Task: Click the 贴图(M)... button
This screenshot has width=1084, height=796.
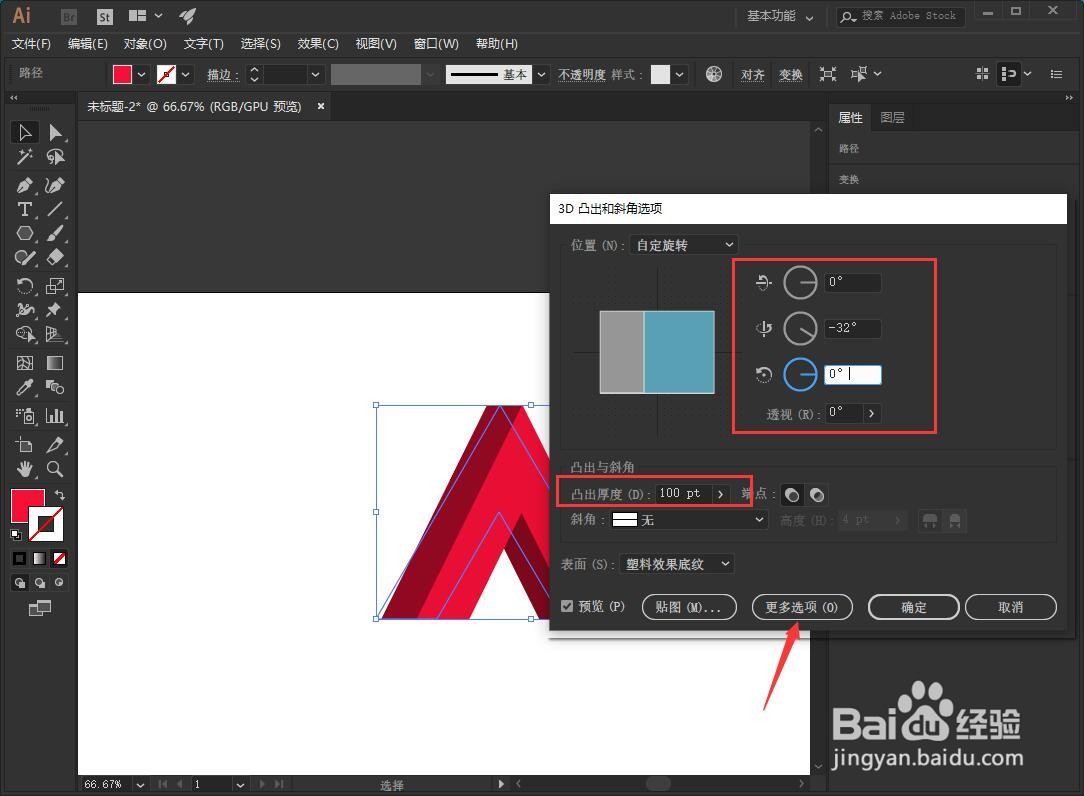Action: 689,607
